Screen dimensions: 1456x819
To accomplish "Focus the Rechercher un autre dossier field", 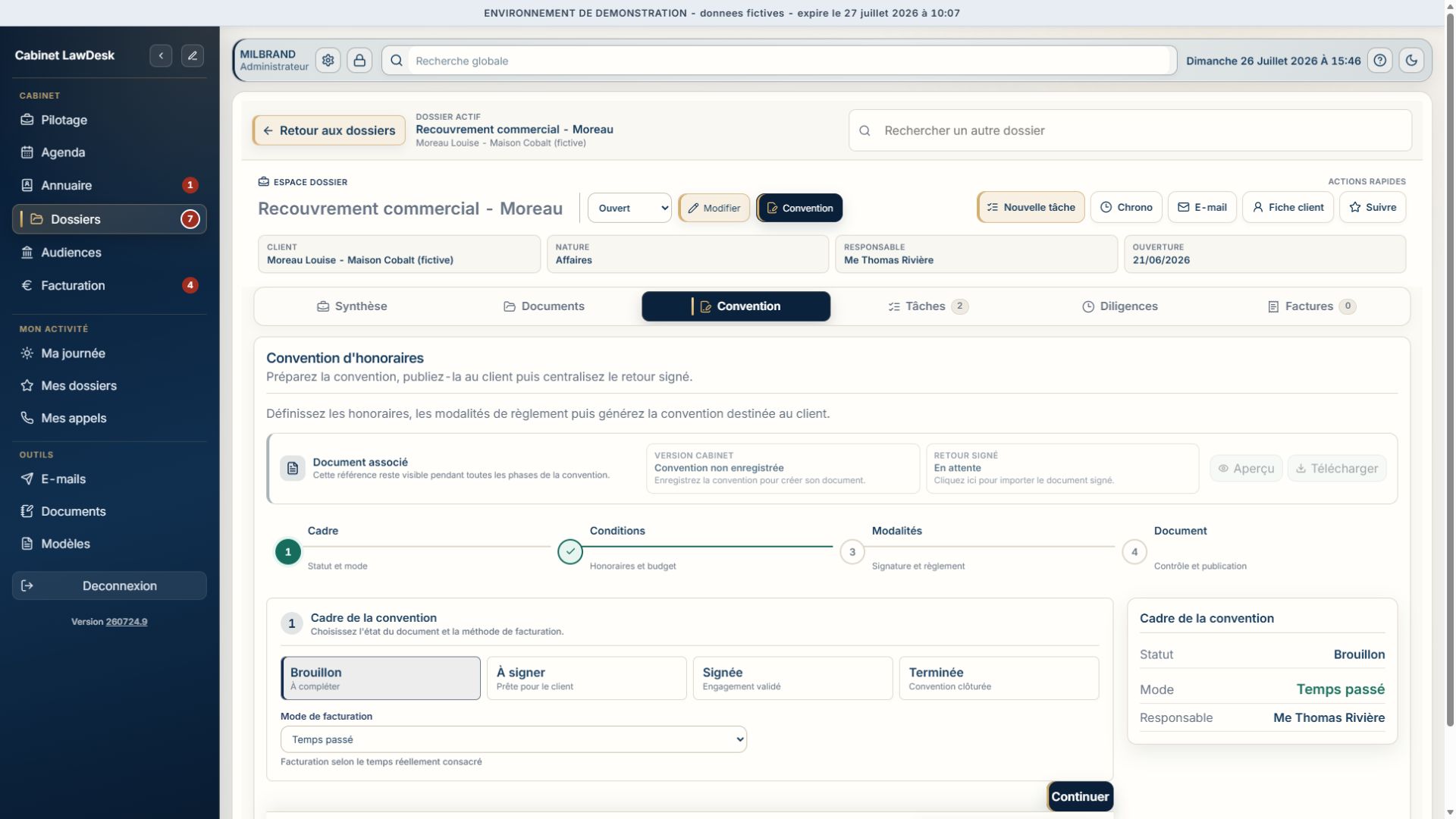I will [1130, 130].
